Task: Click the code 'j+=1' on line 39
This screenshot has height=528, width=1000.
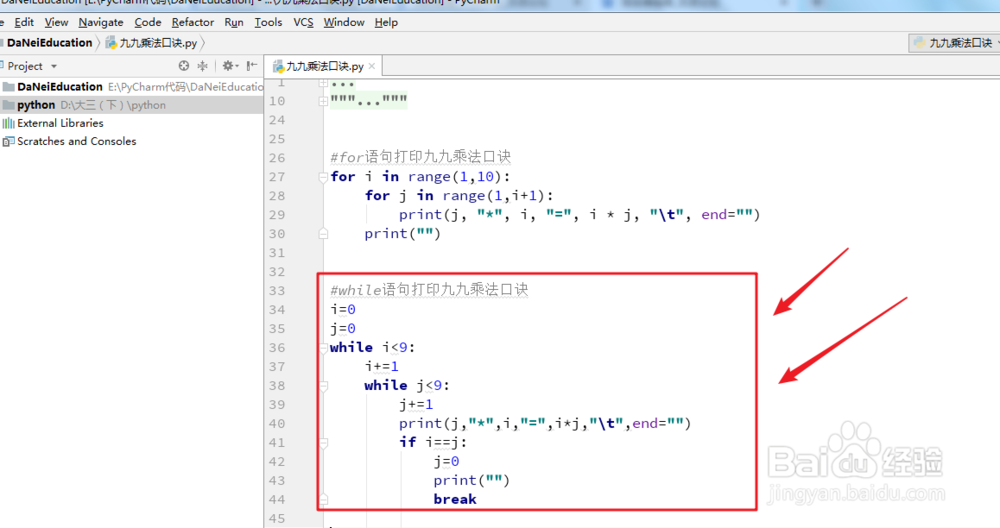Action: point(416,405)
